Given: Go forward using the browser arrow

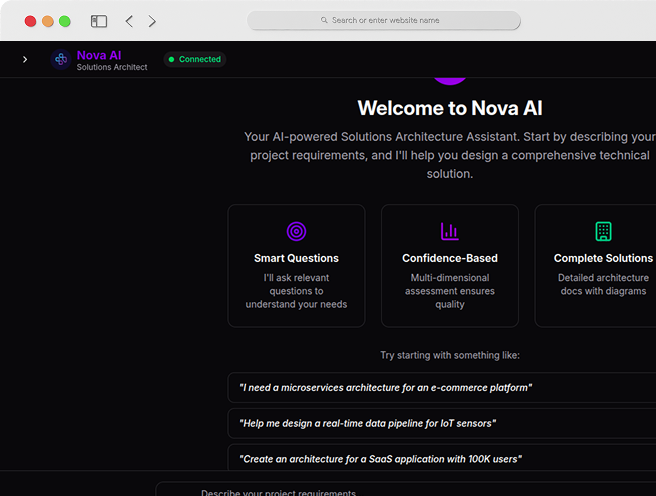Looking at the screenshot, I should coord(152,21).
